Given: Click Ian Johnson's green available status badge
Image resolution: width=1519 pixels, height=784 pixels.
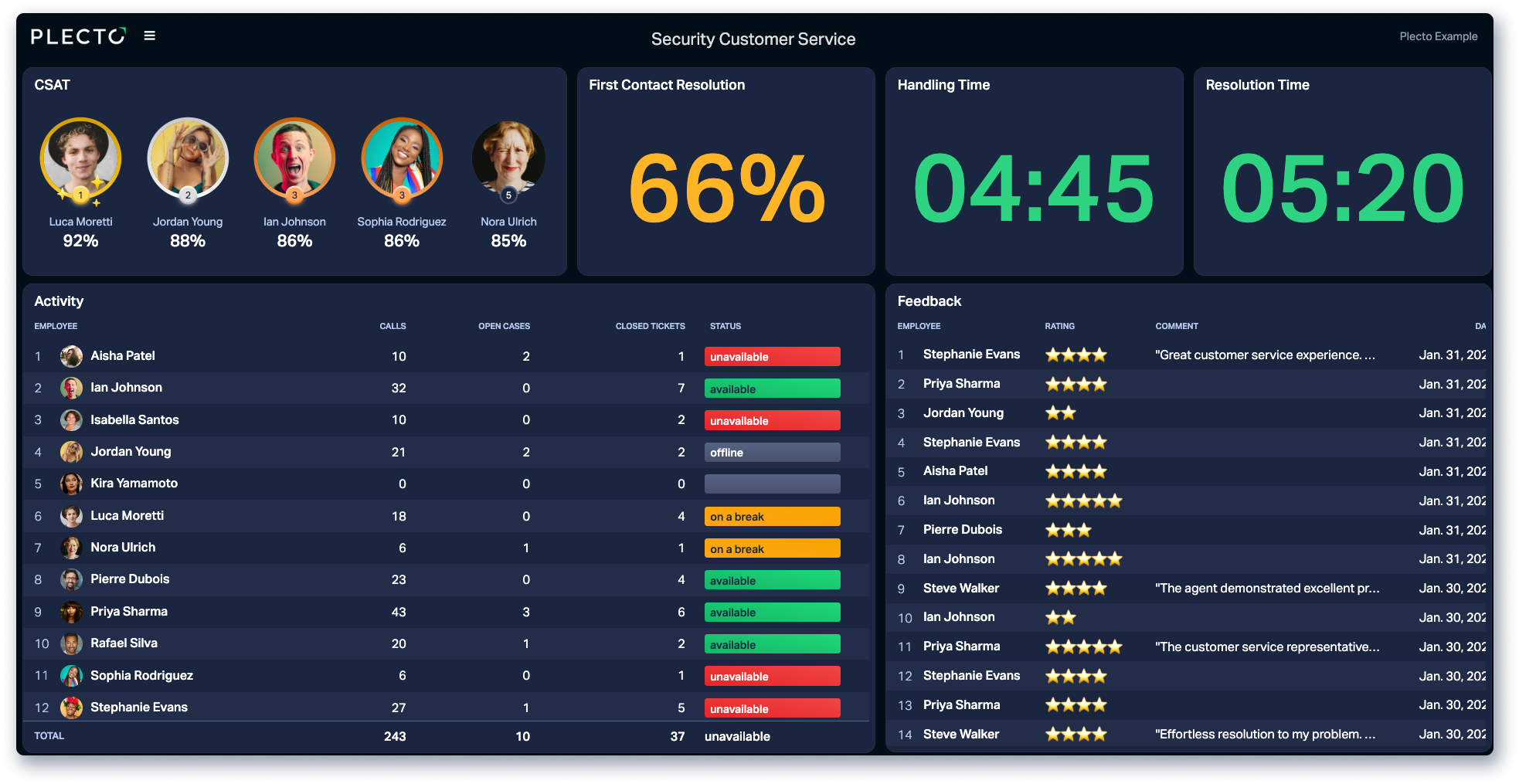Looking at the screenshot, I should pos(772,389).
